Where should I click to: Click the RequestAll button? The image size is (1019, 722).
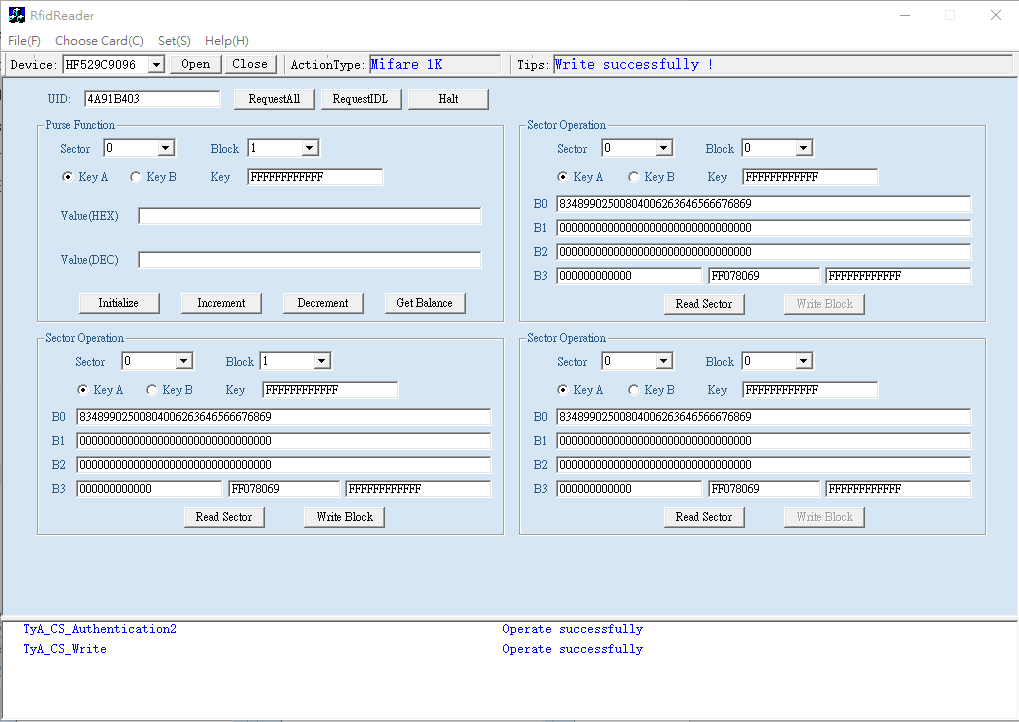(x=274, y=99)
